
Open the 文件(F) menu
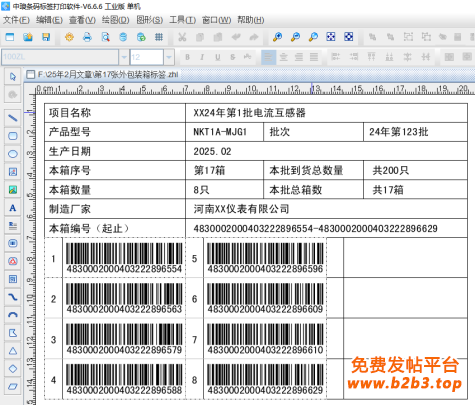coord(16,20)
